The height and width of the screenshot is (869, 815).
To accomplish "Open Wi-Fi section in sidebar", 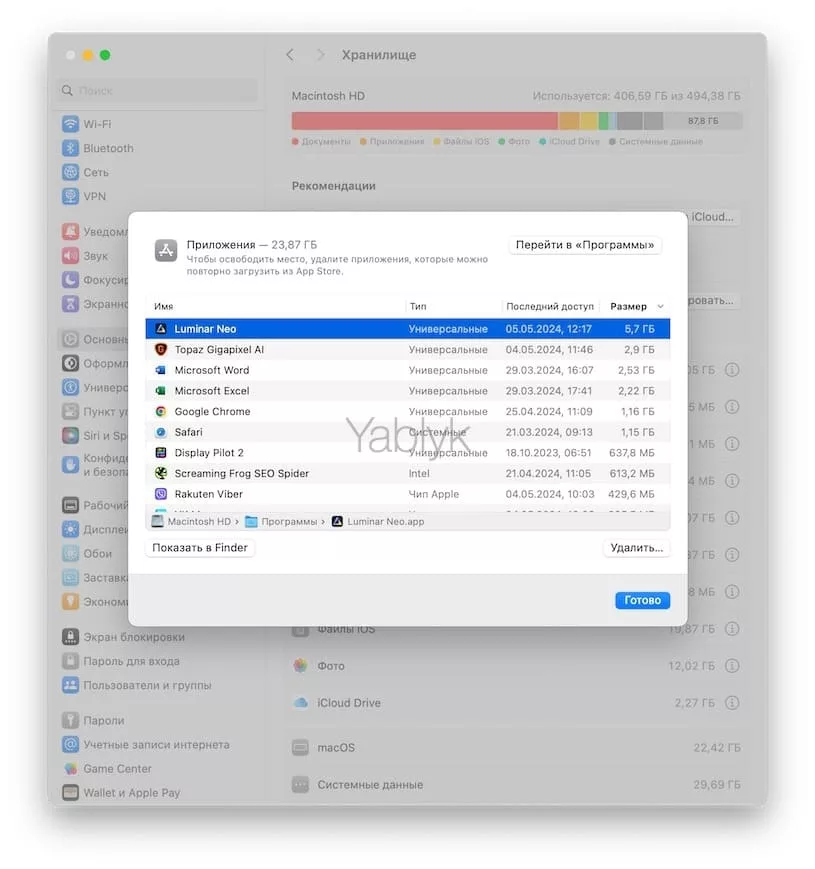I will (97, 124).
